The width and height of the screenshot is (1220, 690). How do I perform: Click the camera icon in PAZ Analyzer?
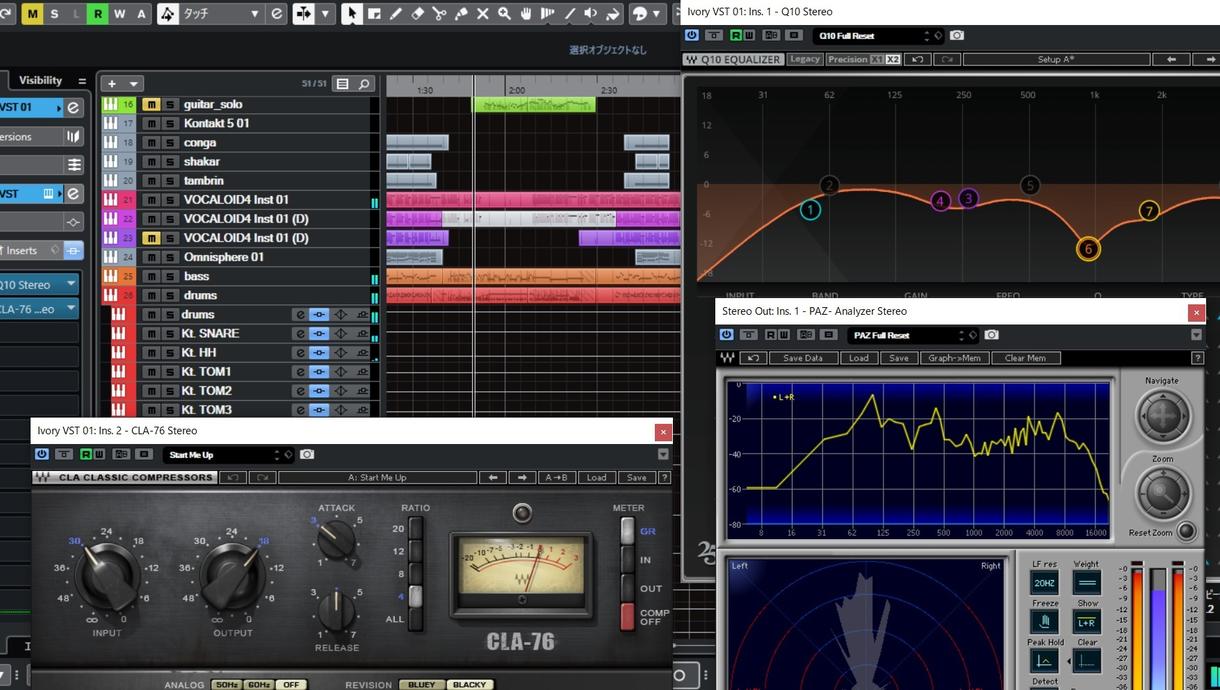(991, 335)
